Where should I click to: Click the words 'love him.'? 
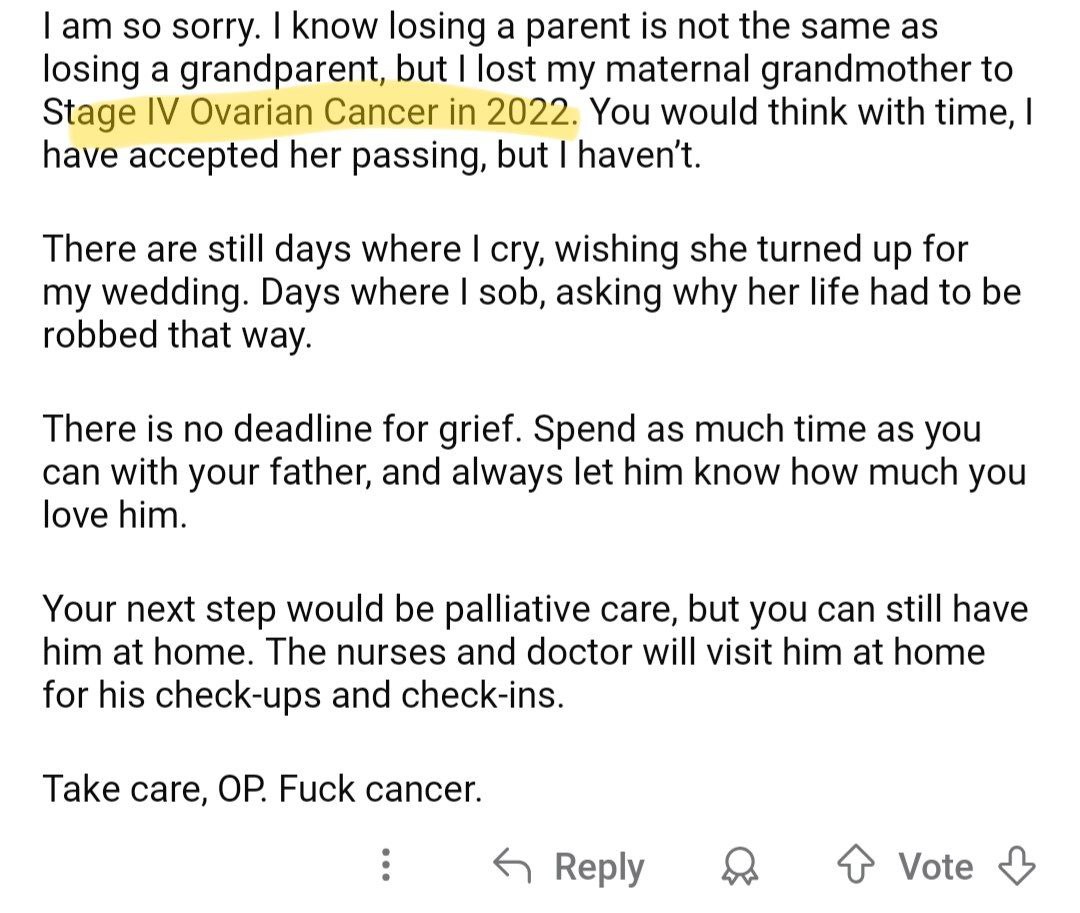[115, 514]
